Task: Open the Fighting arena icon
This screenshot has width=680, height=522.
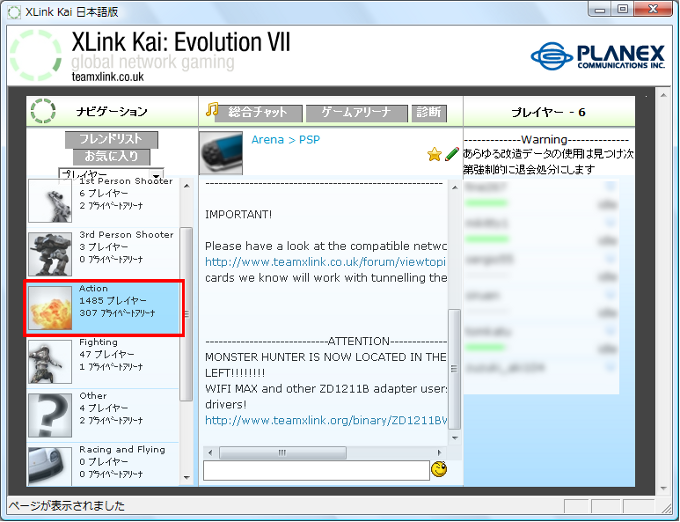Action: 49,361
